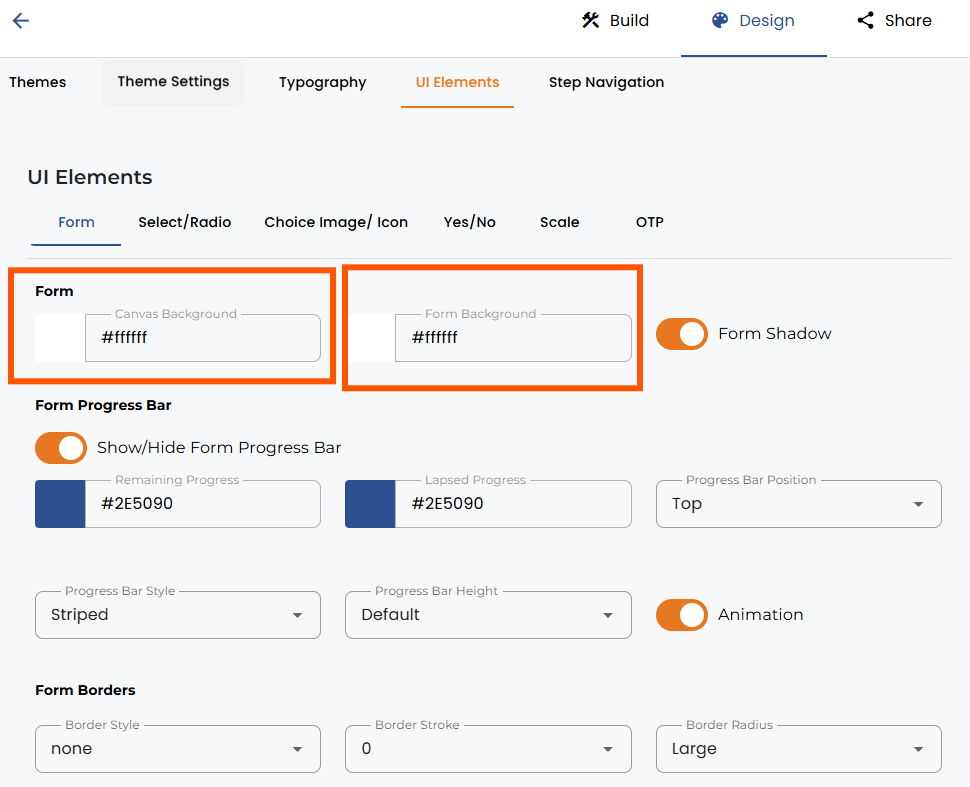Click the Canvas Background hex input field
Screen dimensions: 970x787
tap(203, 338)
